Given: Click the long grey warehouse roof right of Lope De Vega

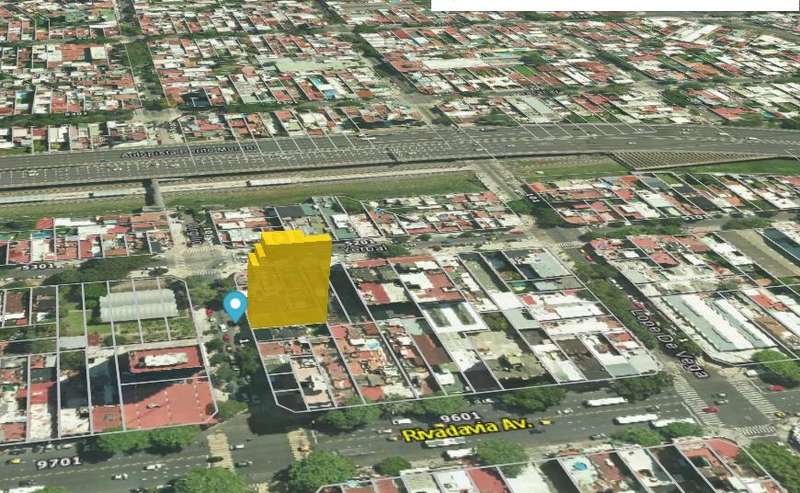Looking at the screenshot, I should coord(722,321).
